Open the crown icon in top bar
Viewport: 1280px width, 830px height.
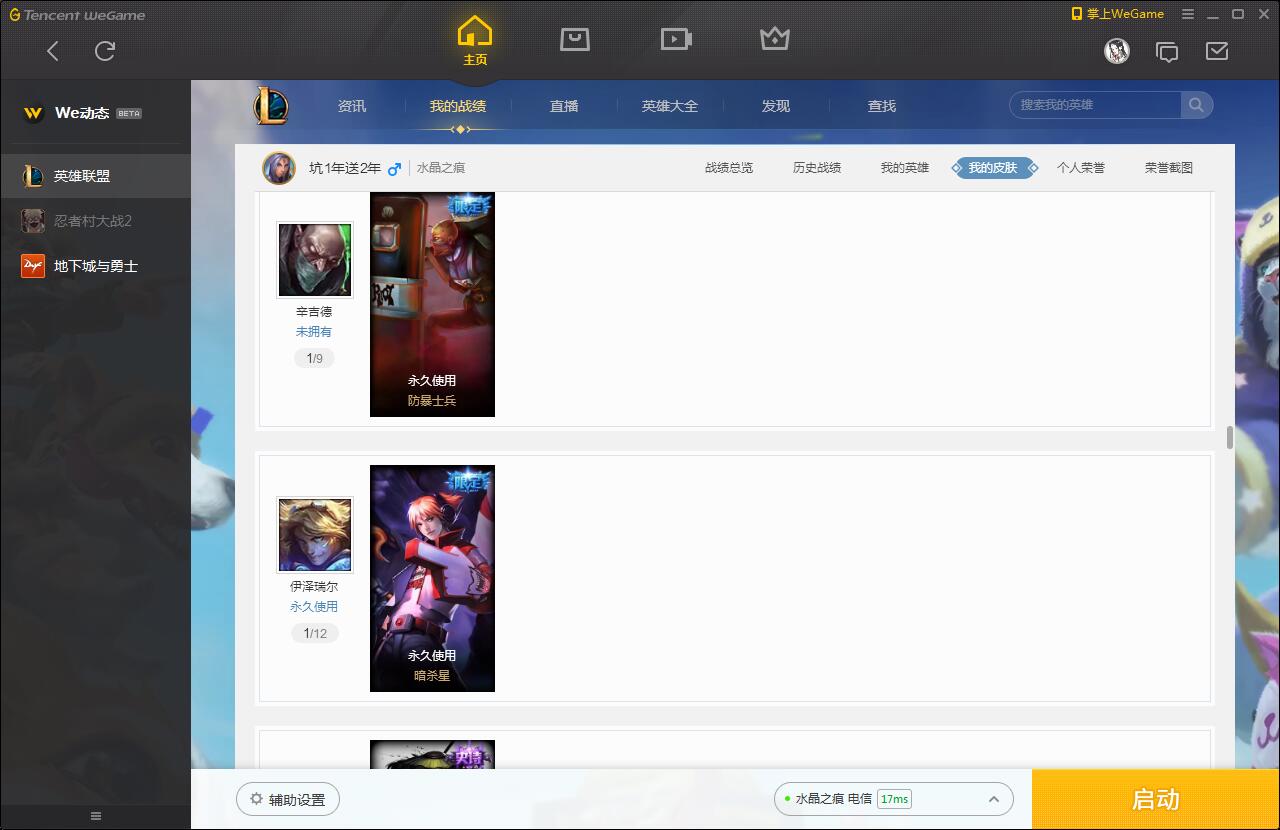775,39
